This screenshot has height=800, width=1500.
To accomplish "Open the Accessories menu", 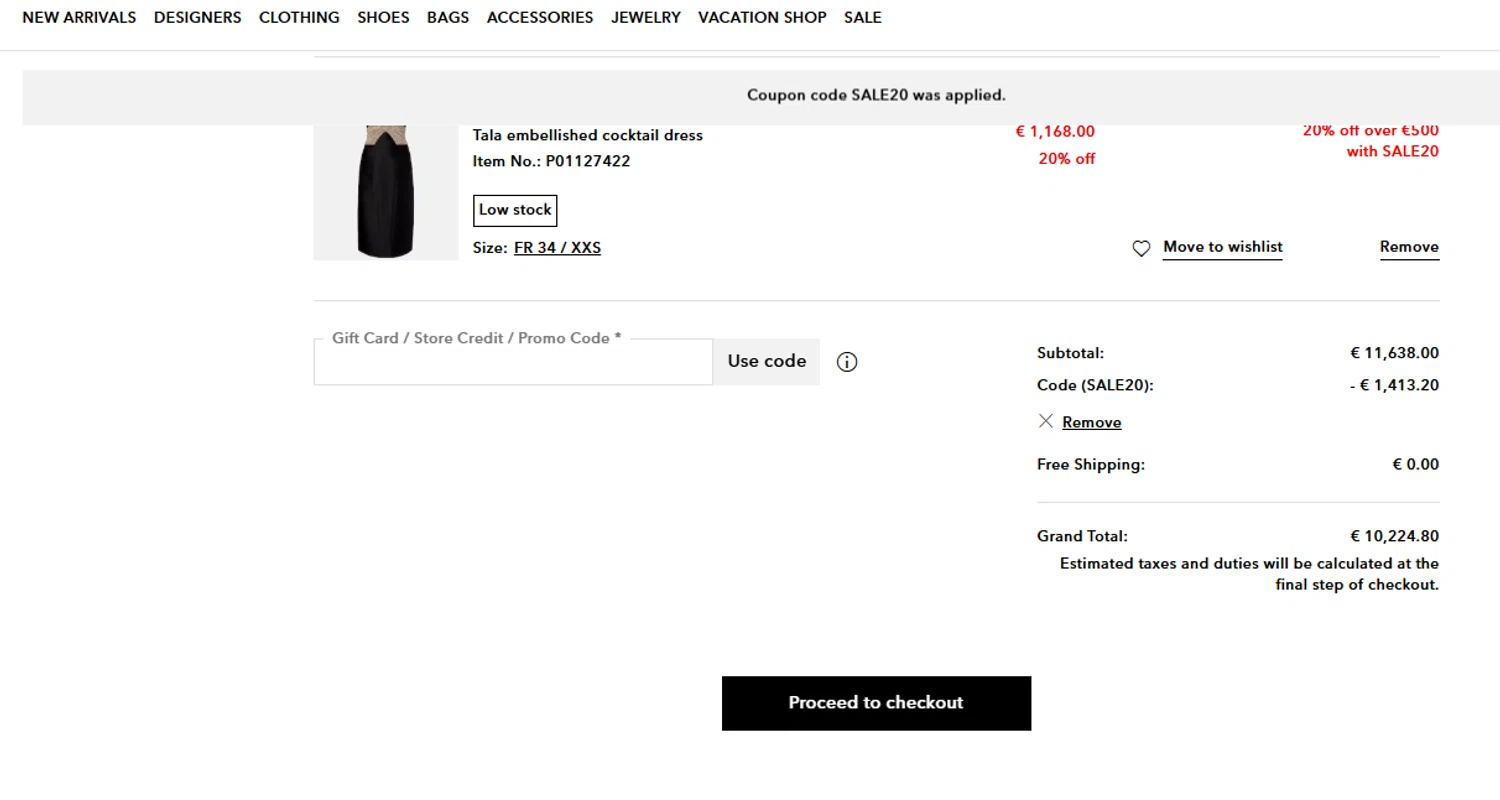I will tap(540, 17).
